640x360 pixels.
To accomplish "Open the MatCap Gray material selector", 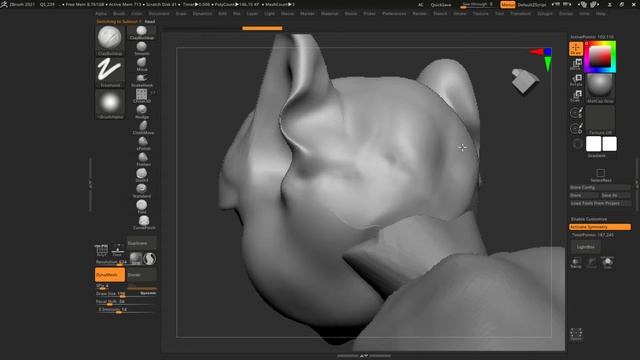I will point(600,89).
